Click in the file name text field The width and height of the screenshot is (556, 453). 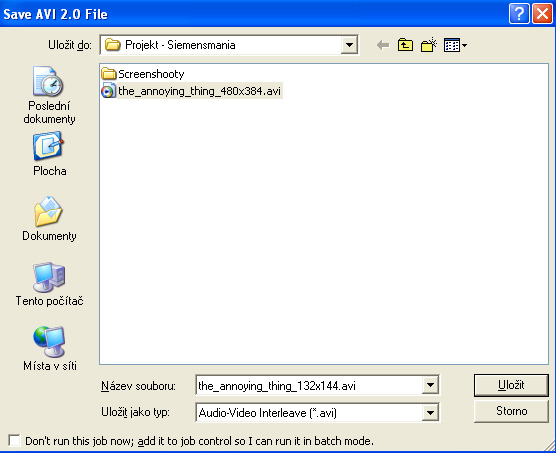pyautogui.click(x=309, y=385)
